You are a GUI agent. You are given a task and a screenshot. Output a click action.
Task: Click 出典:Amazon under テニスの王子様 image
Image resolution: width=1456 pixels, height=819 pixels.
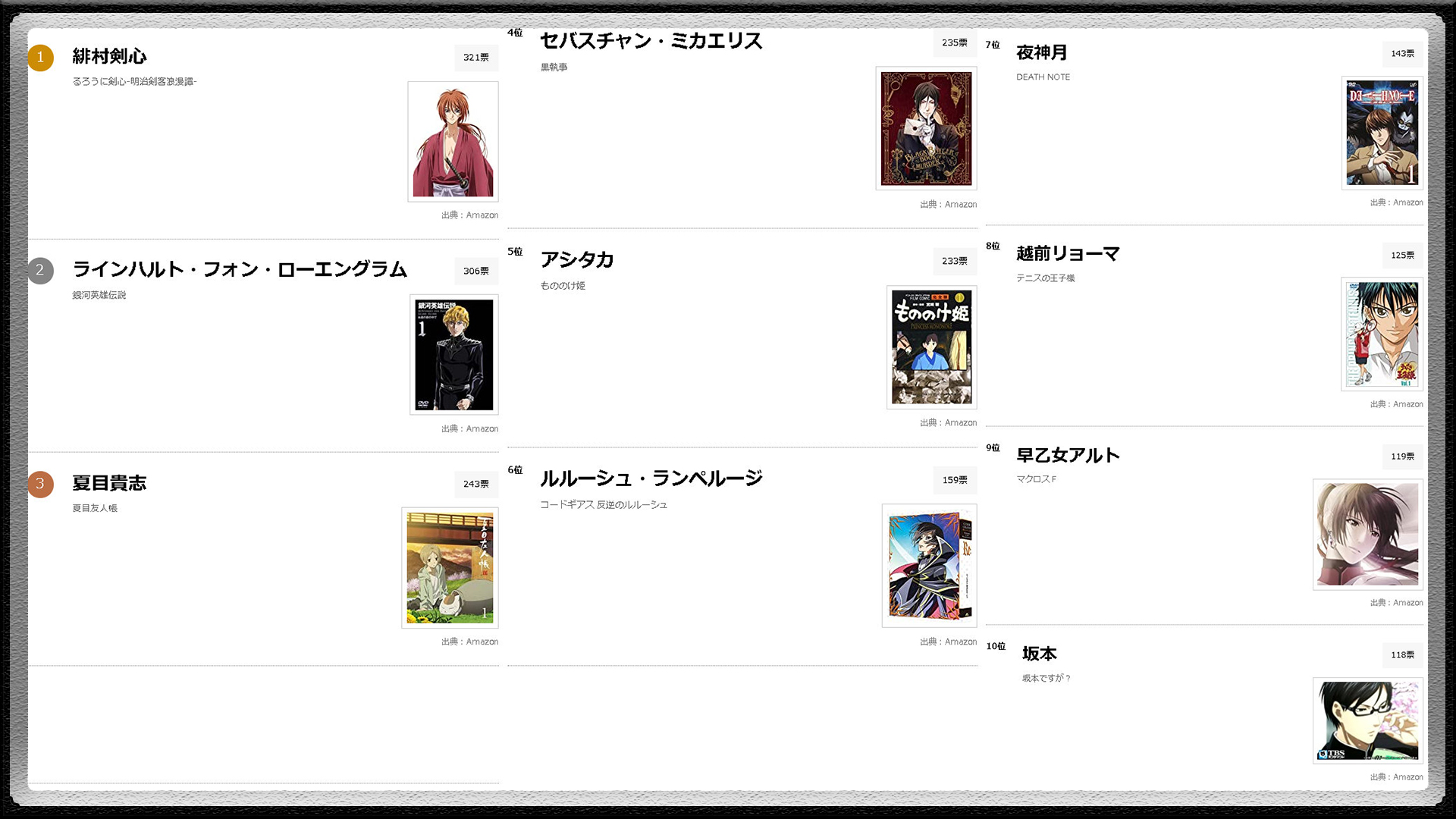click(x=1397, y=404)
